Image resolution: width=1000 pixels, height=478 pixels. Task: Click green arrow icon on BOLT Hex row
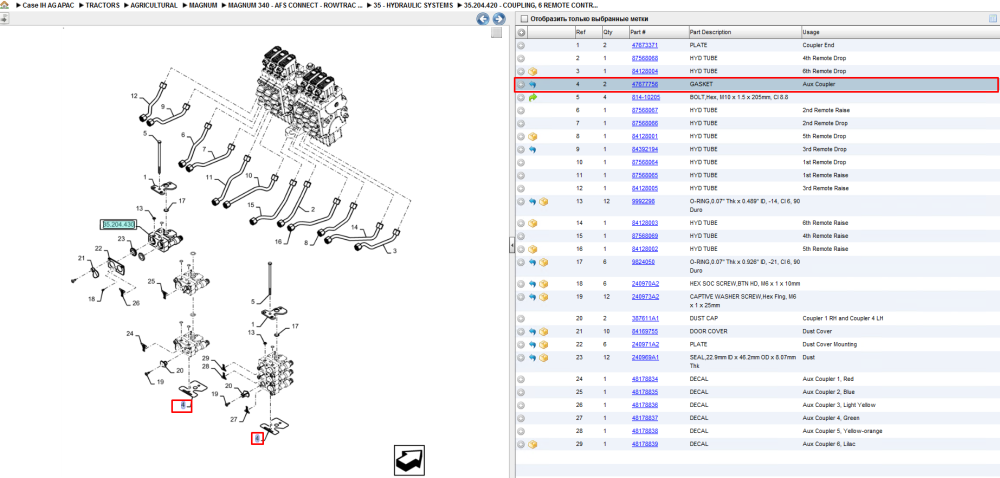point(533,98)
